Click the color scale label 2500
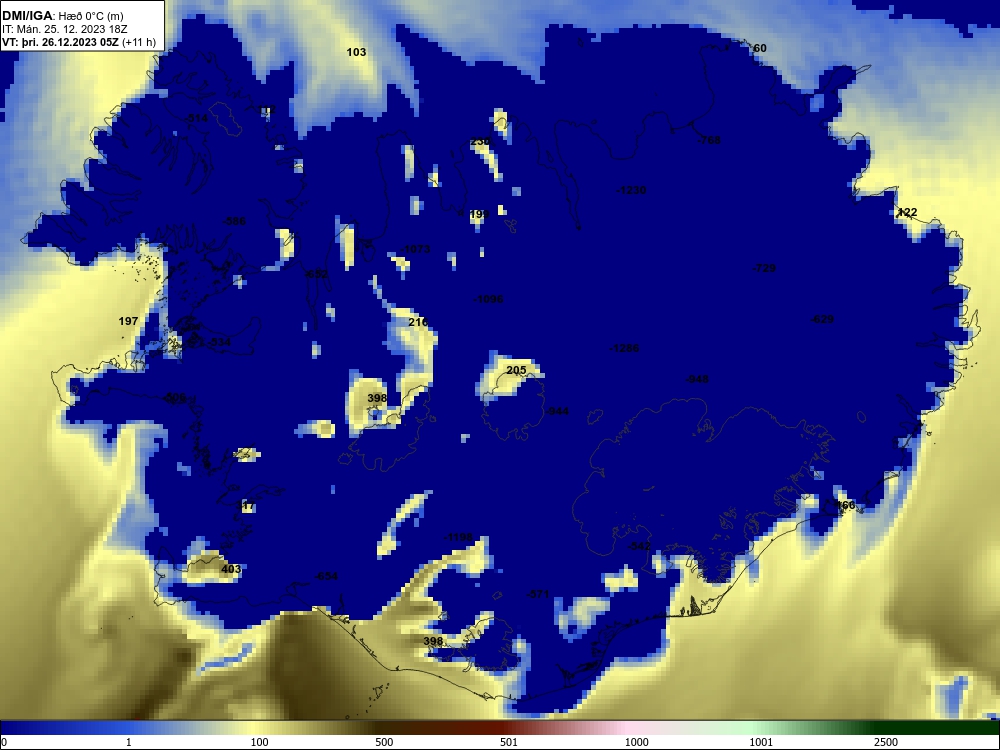This screenshot has height=750, width=1000. click(x=886, y=742)
